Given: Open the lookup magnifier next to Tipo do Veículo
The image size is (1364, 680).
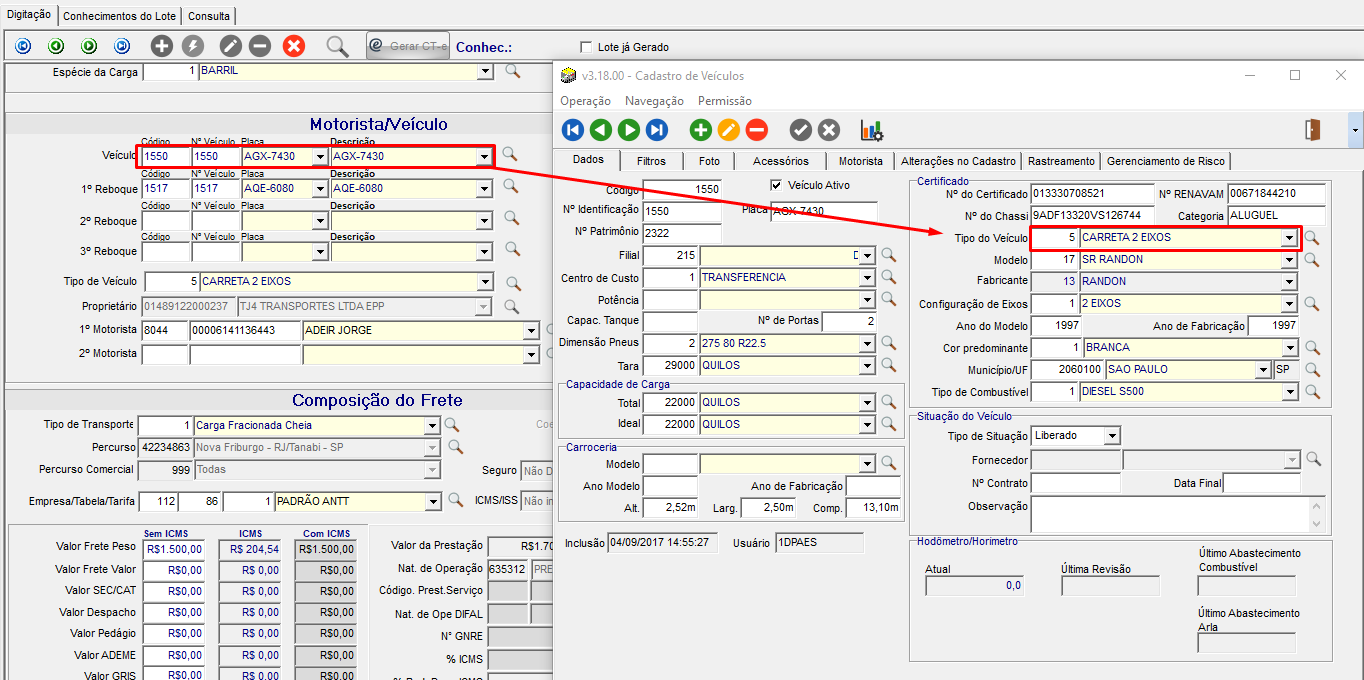Looking at the screenshot, I should point(1312,238).
